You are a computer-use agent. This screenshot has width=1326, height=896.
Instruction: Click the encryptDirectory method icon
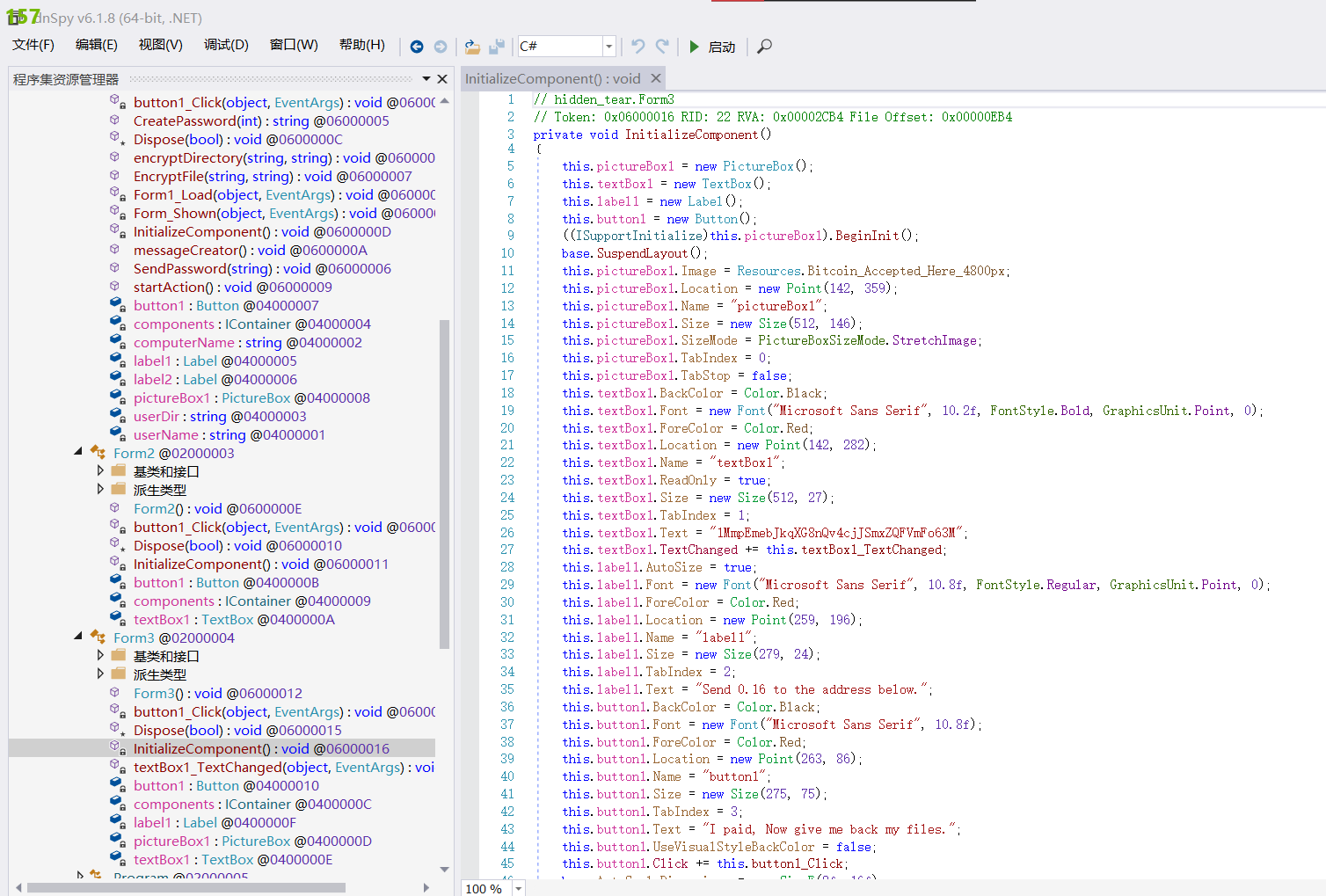[114, 157]
